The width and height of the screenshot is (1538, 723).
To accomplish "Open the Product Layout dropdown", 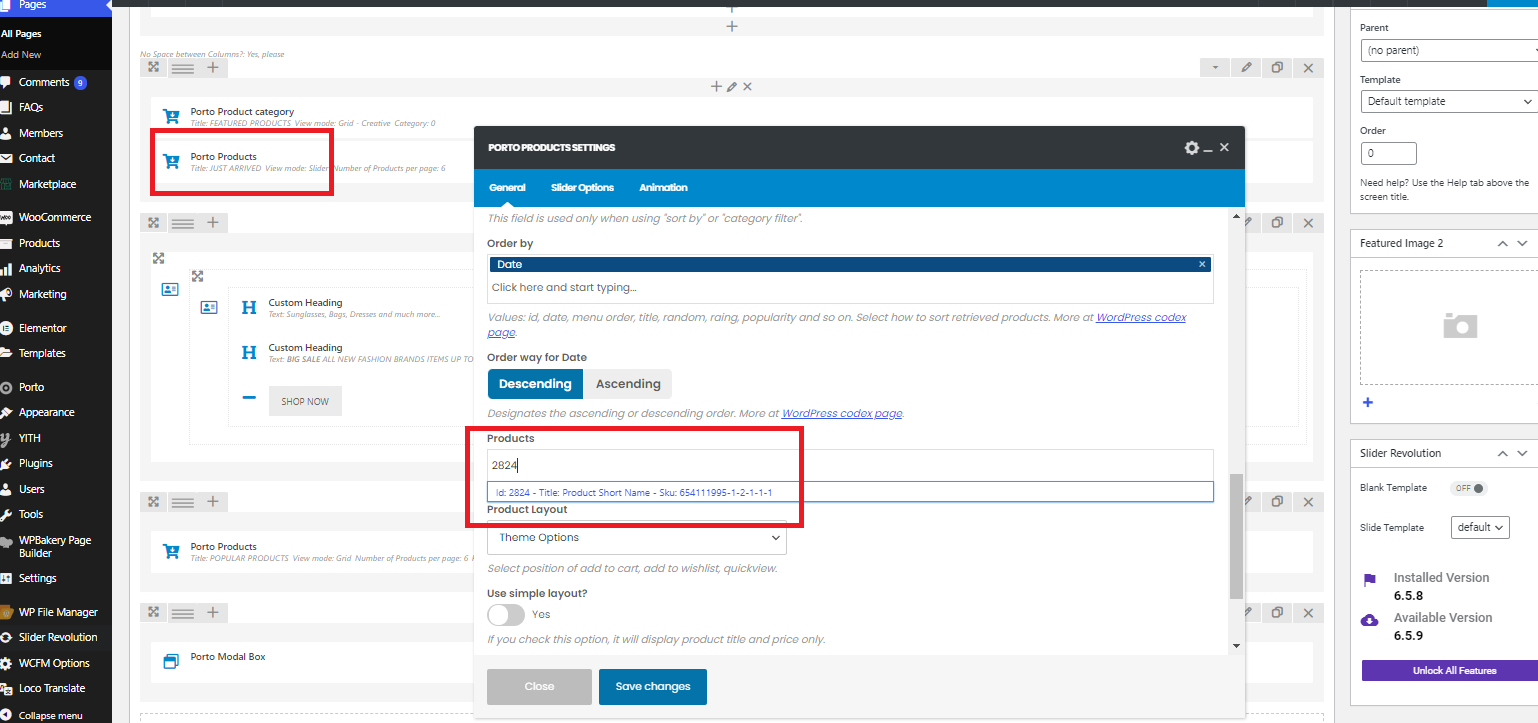I will (x=637, y=538).
